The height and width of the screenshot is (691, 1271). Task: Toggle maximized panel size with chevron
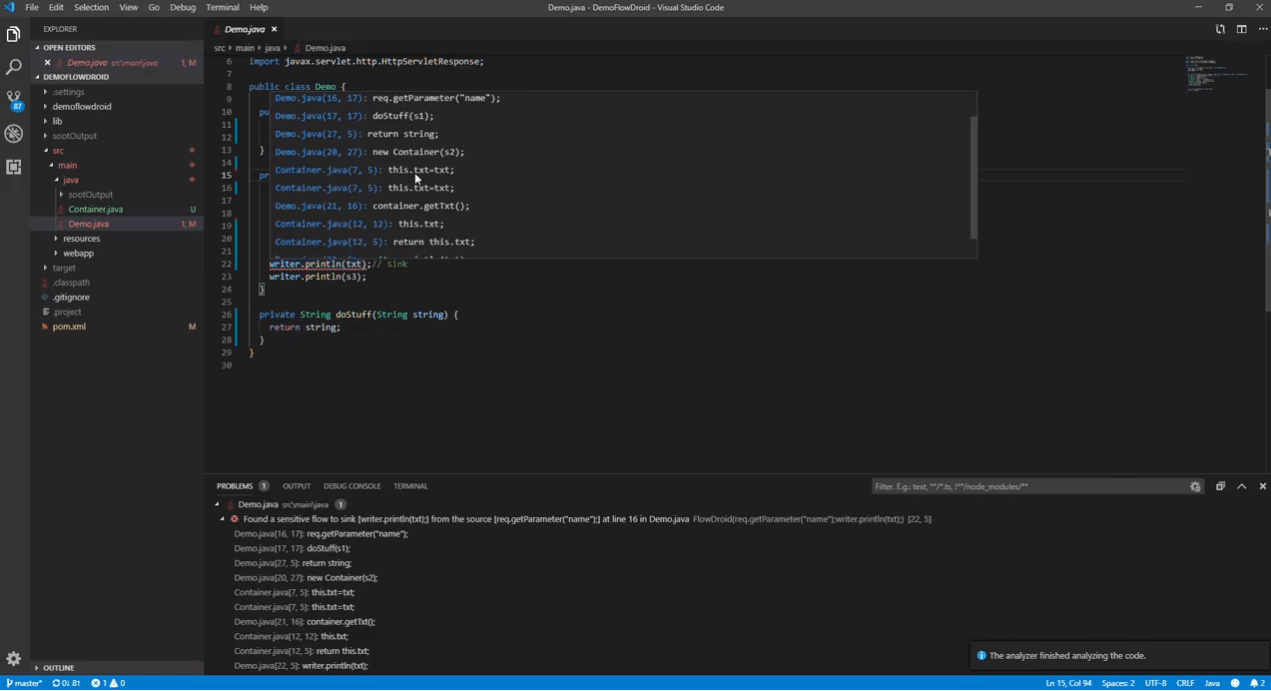pos(1241,486)
